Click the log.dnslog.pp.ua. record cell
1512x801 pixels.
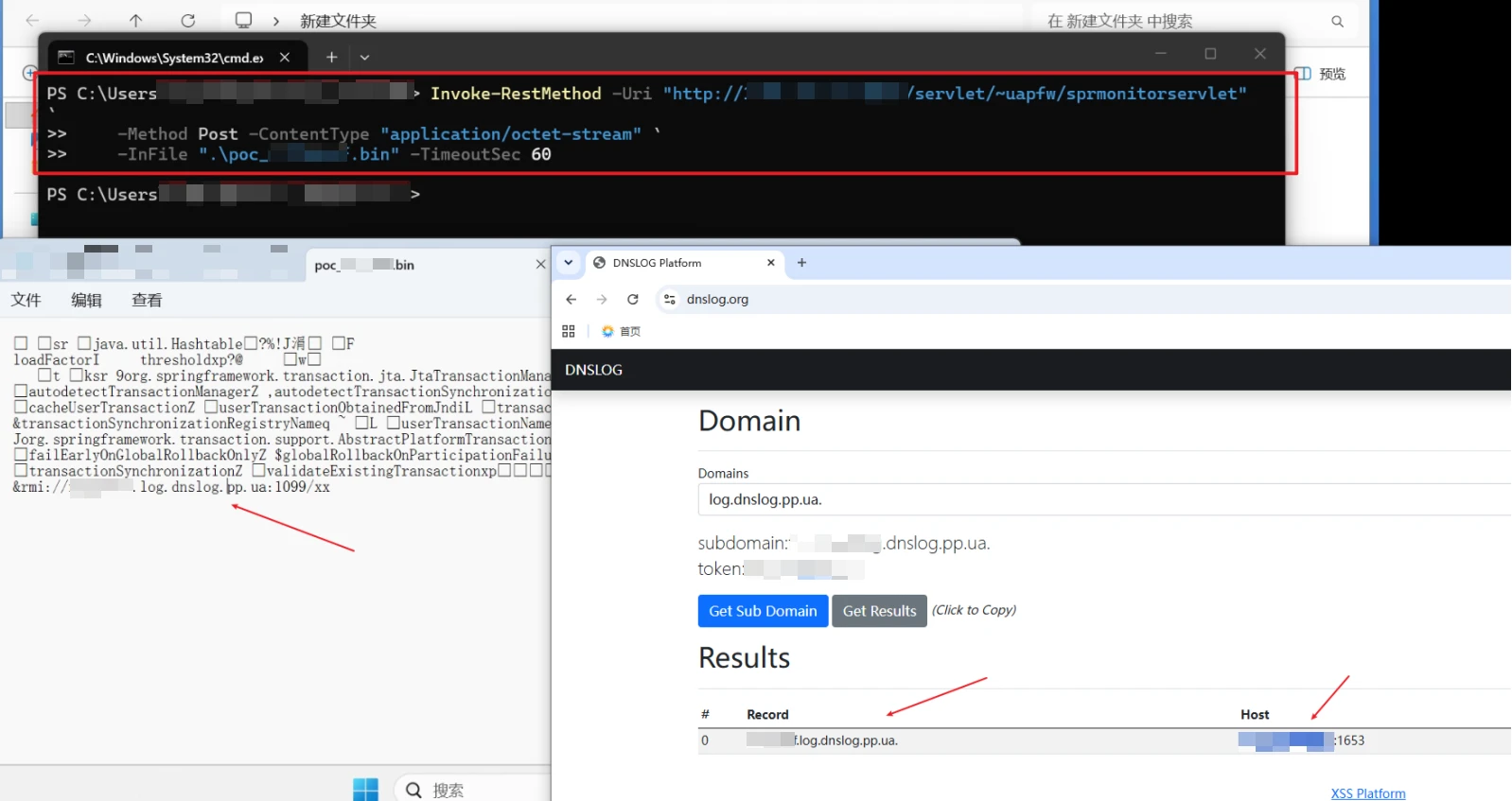(822, 740)
